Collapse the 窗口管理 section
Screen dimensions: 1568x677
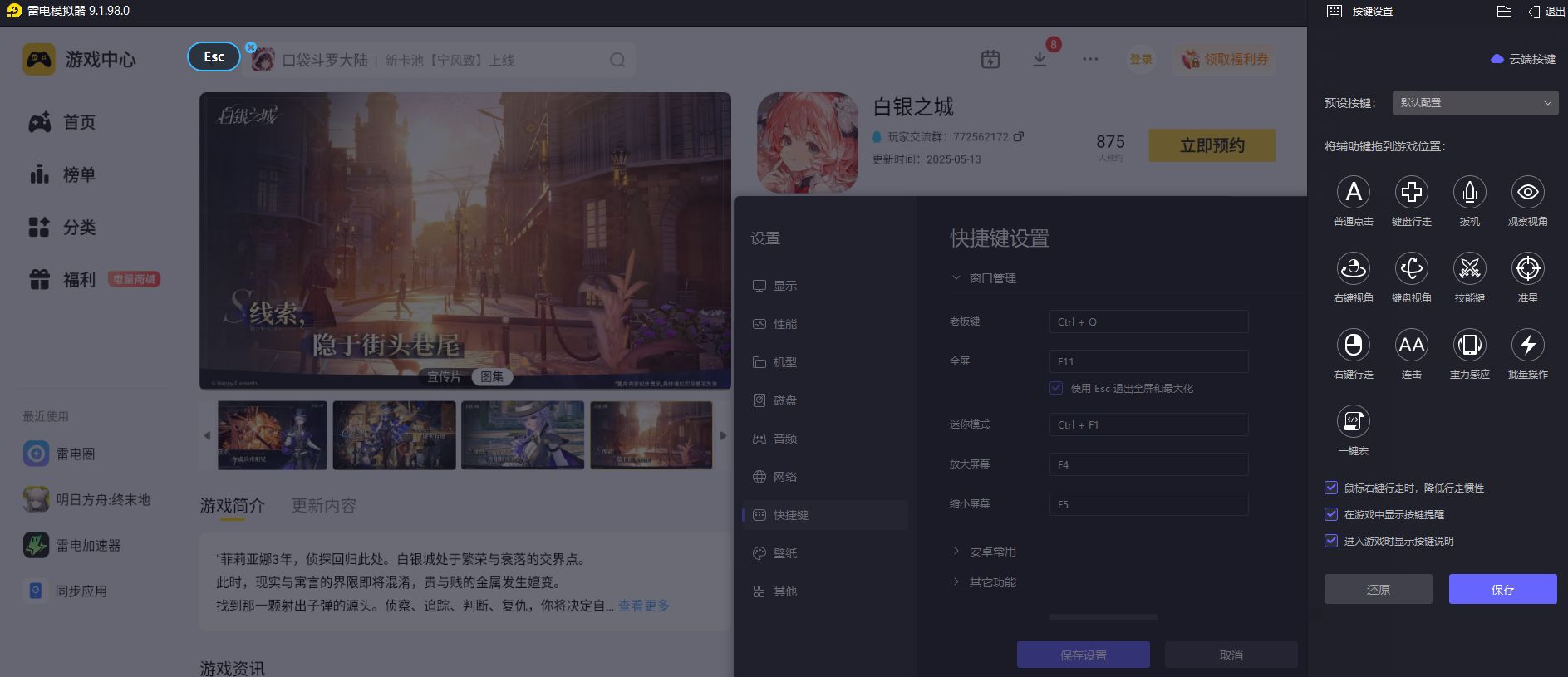(956, 278)
